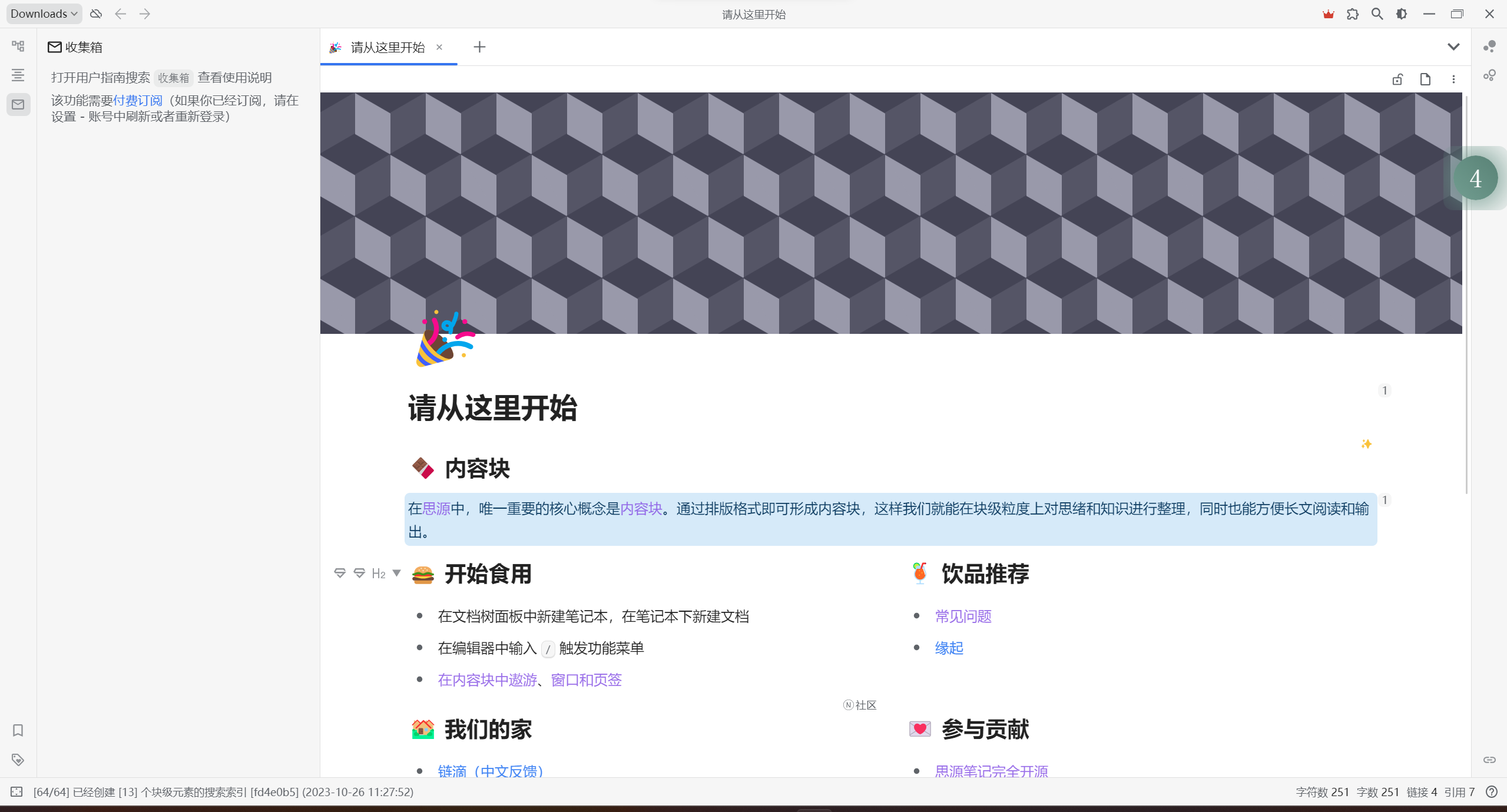
Task: Open the tags panel icon
Action: click(x=18, y=760)
